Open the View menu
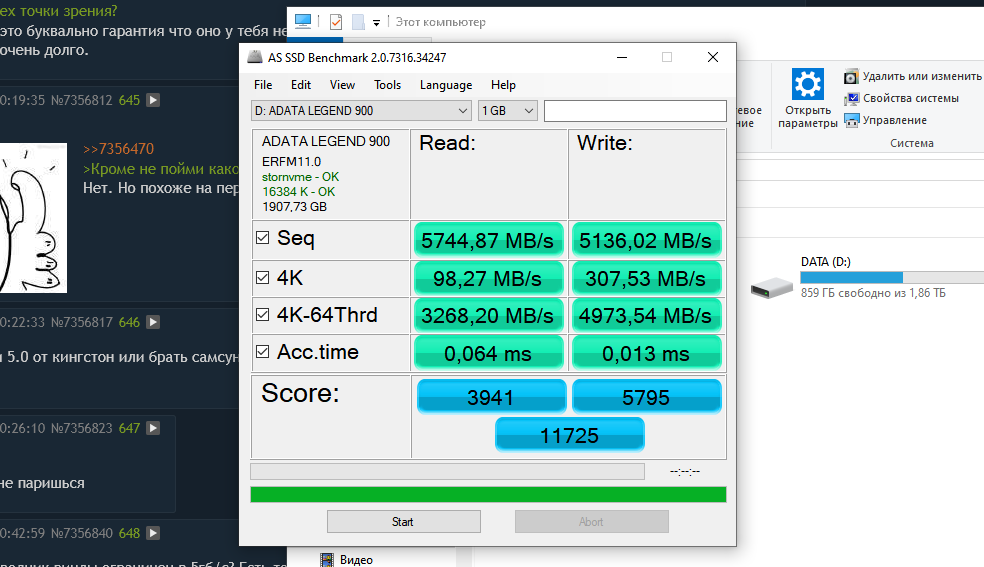The height and width of the screenshot is (567, 984). (x=342, y=85)
